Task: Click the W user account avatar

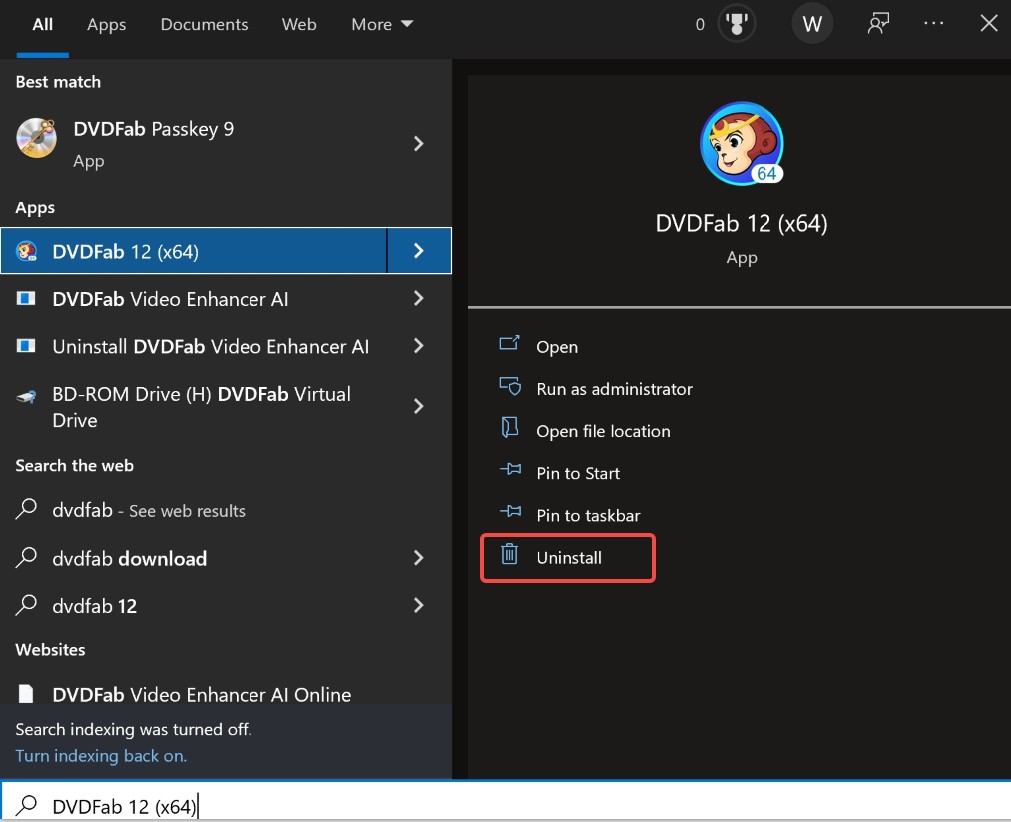Action: pos(811,23)
